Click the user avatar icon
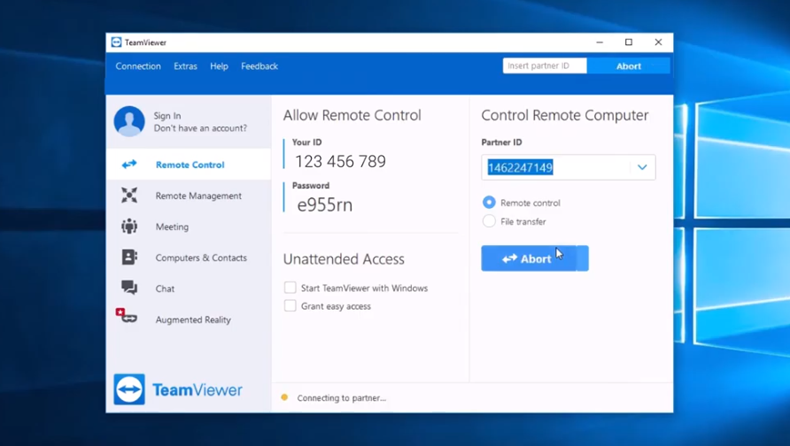 pos(129,121)
